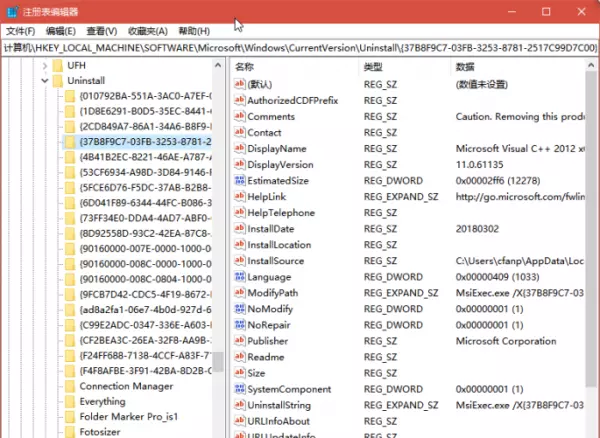Viewport: 600px width, 438px height.
Task: Select the Language DWORD value icon
Action: pos(240,277)
